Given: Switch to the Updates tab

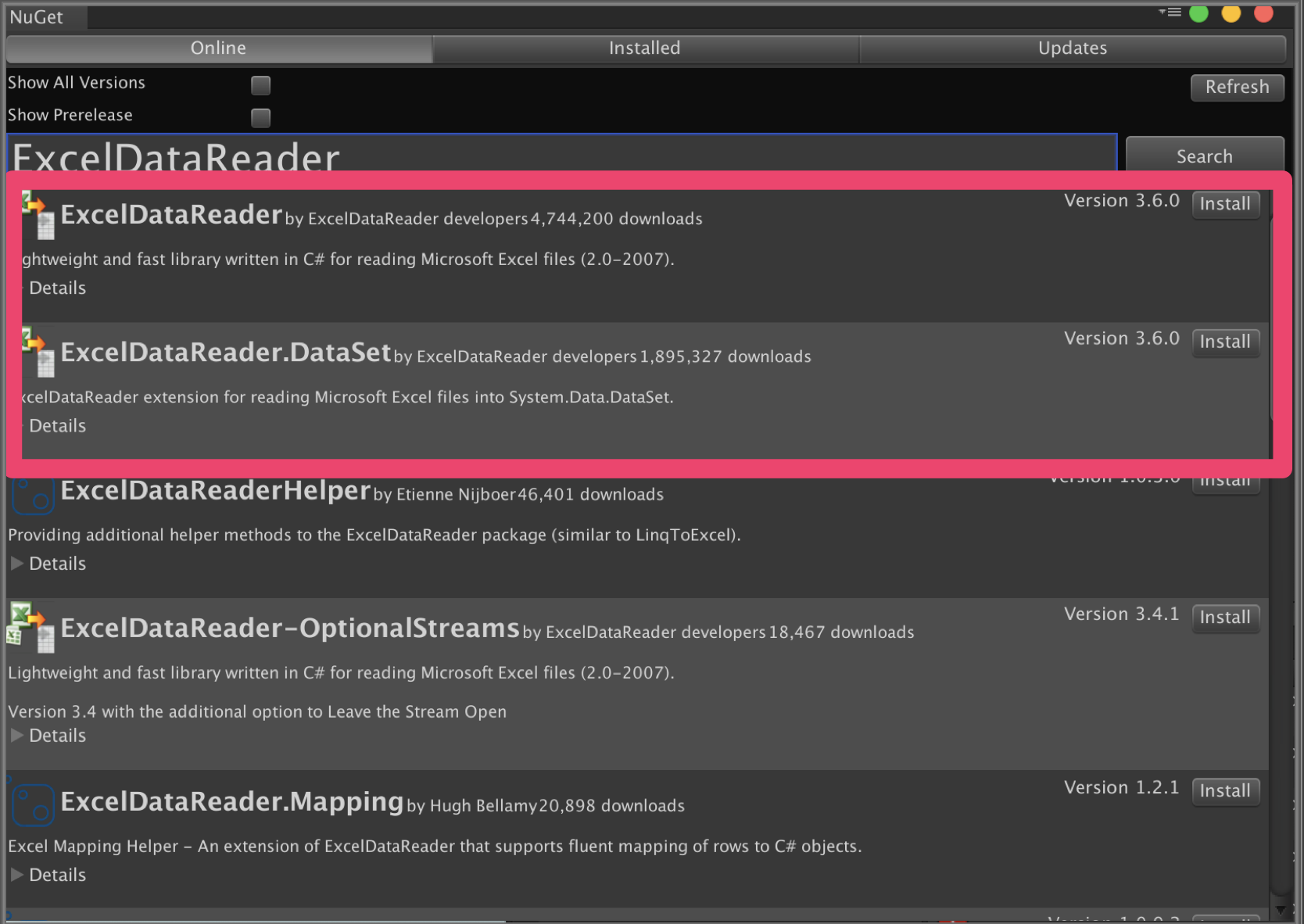Looking at the screenshot, I should [x=1073, y=48].
